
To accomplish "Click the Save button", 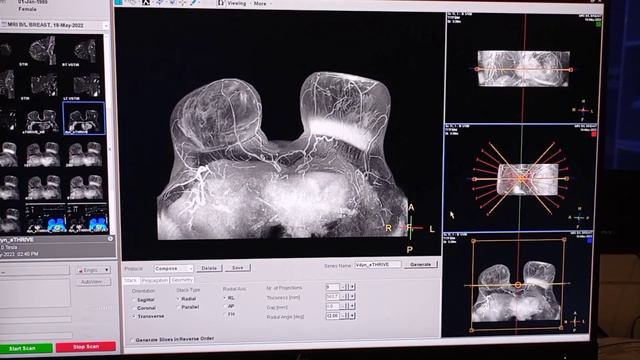I will click(238, 268).
